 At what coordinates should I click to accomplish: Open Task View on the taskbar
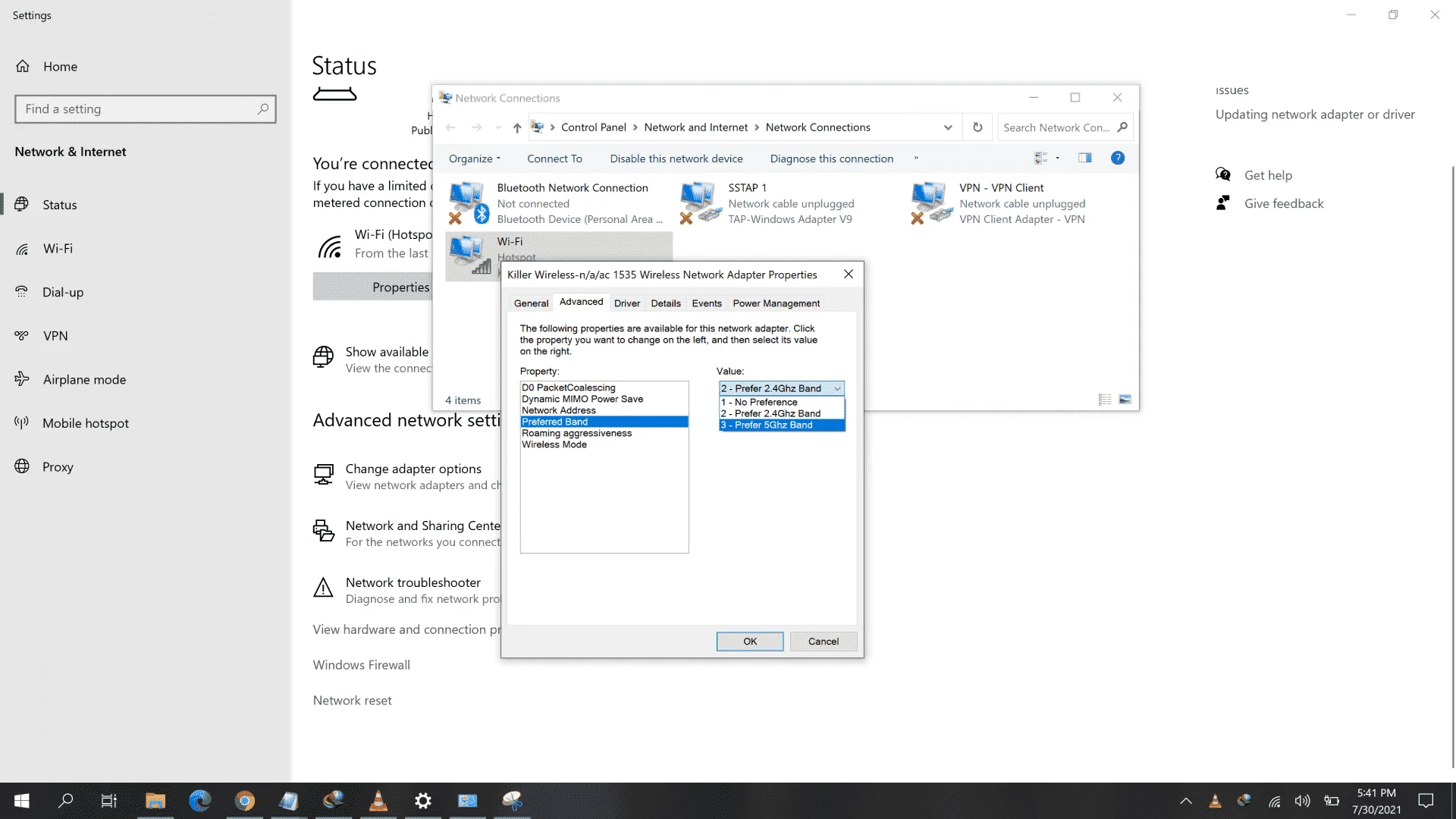(109, 801)
